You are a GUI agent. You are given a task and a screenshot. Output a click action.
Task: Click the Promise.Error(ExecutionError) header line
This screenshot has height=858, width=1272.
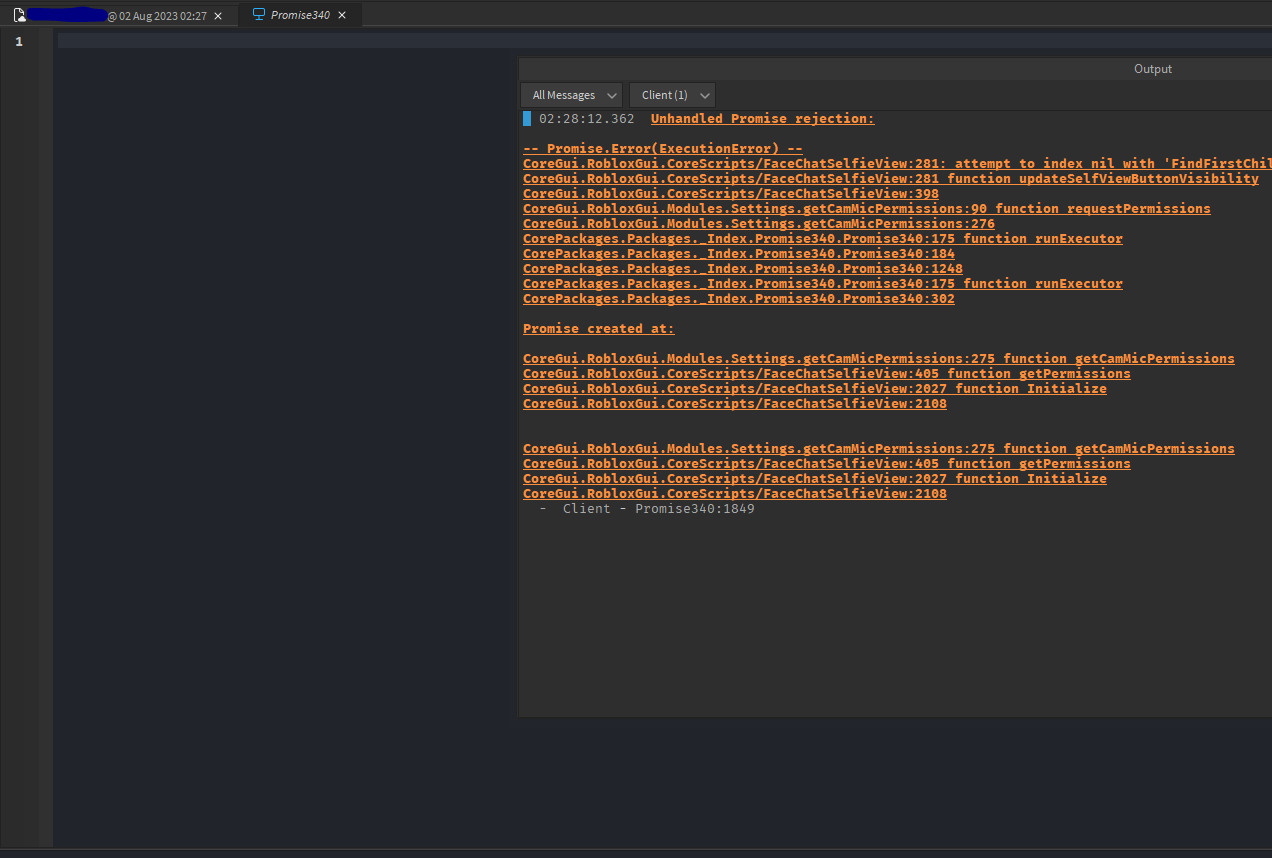[x=662, y=149]
